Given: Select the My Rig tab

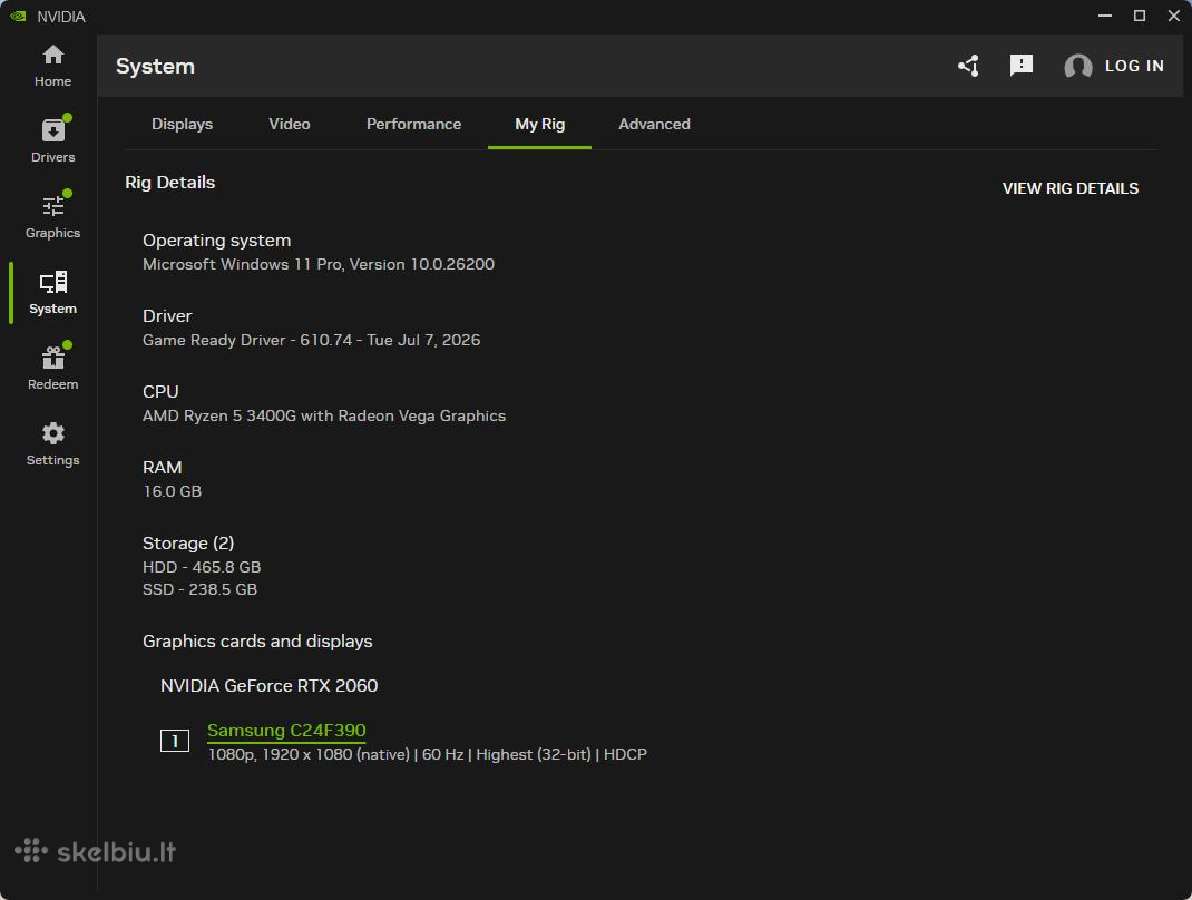Looking at the screenshot, I should [x=540, y=124].
